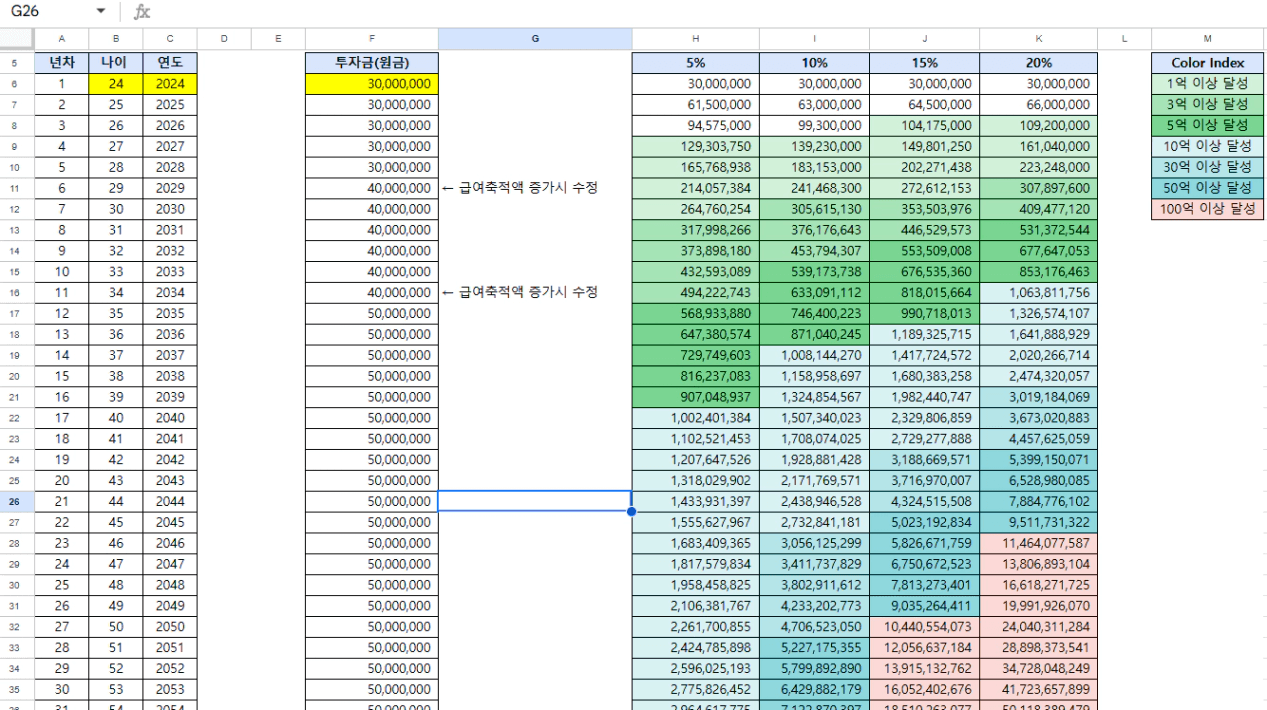The image size is (1267, 710).
Task: Select cell with 41,723,657,899
Action: [x=1038, y=690]
